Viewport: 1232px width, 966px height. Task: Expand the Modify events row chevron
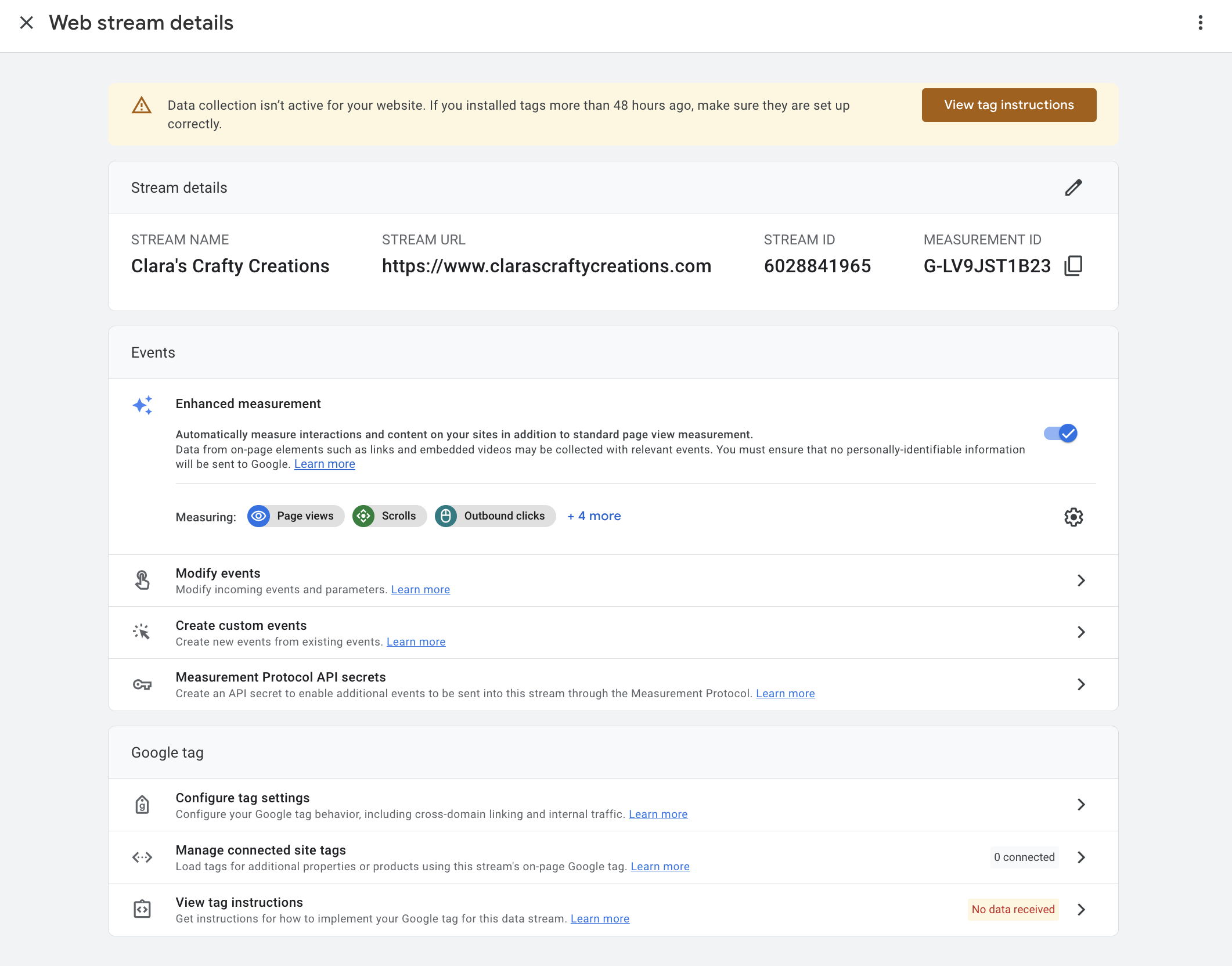(1081, 581)
